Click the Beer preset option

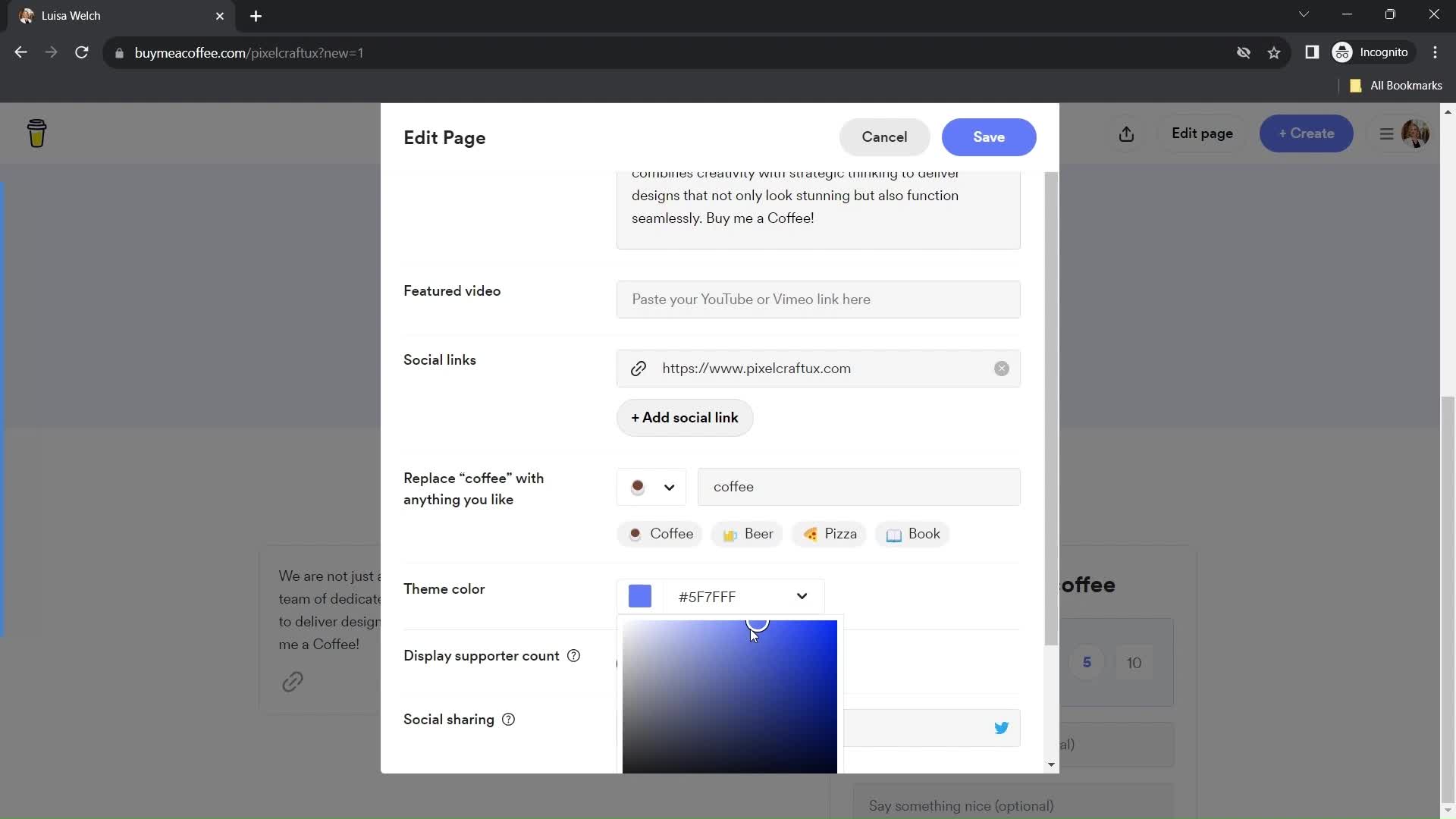(751, 534)
